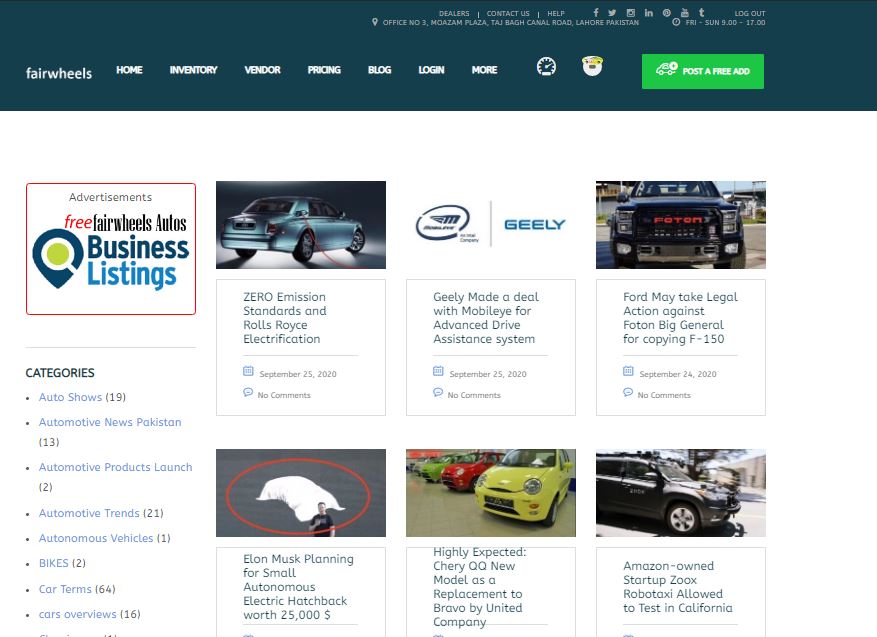Go to the HOME menu item
The height and width of the screenshot is (637, 877).
[x=129, y=70]
